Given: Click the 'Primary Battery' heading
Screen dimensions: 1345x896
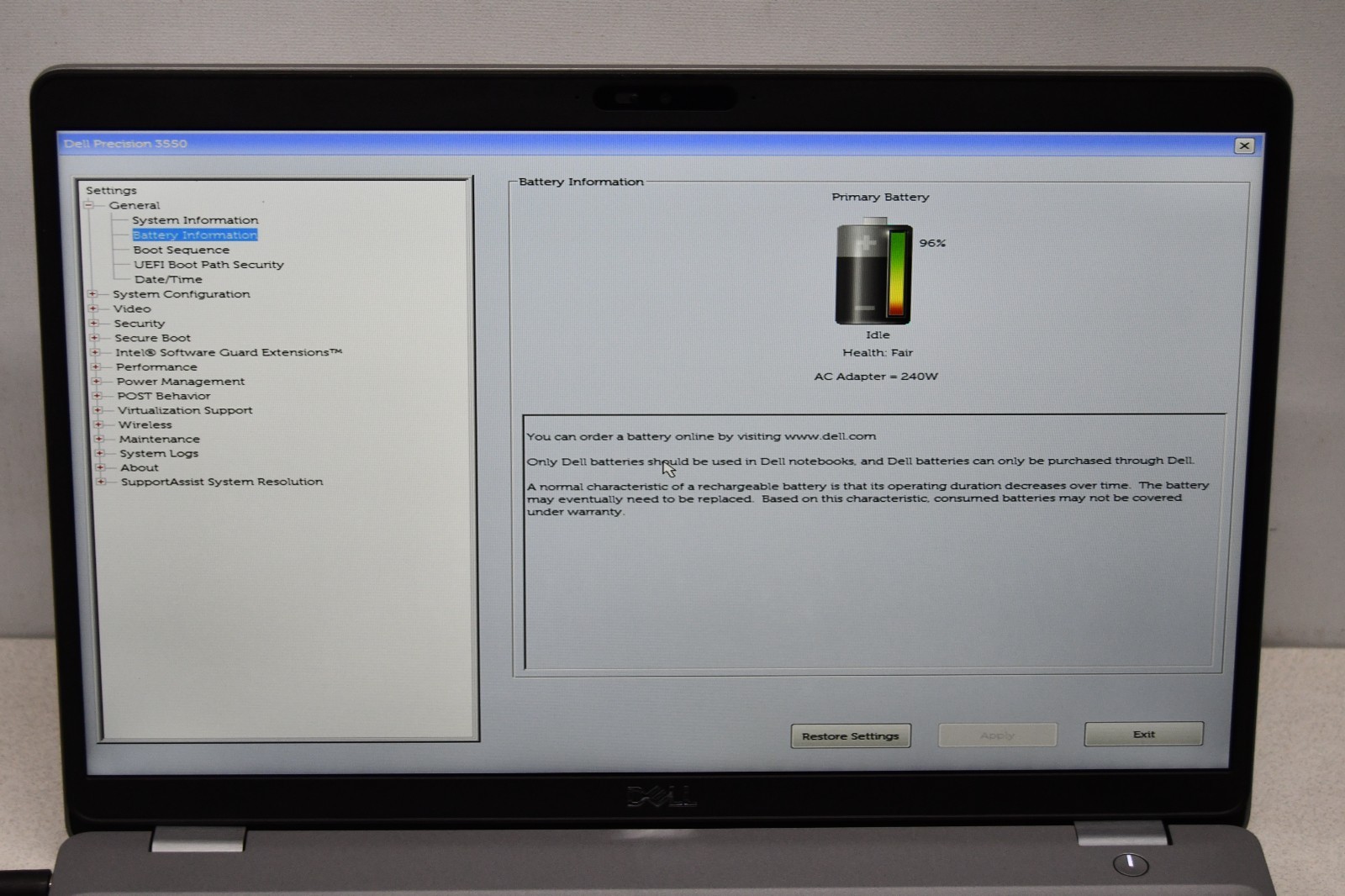Looking at the screenshot, I should click(880, 197).
